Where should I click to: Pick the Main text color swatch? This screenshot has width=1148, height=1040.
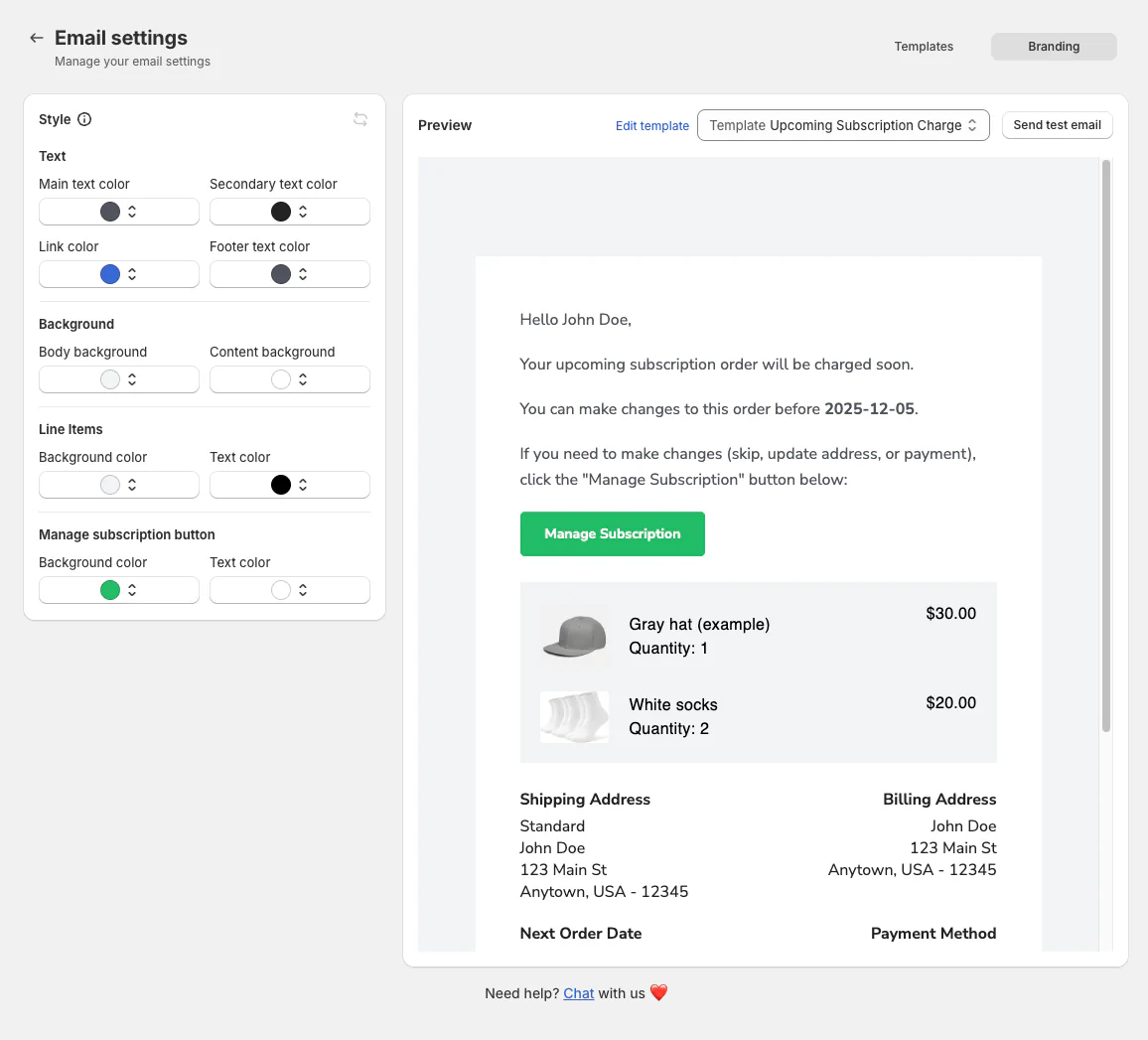[110, 212]
